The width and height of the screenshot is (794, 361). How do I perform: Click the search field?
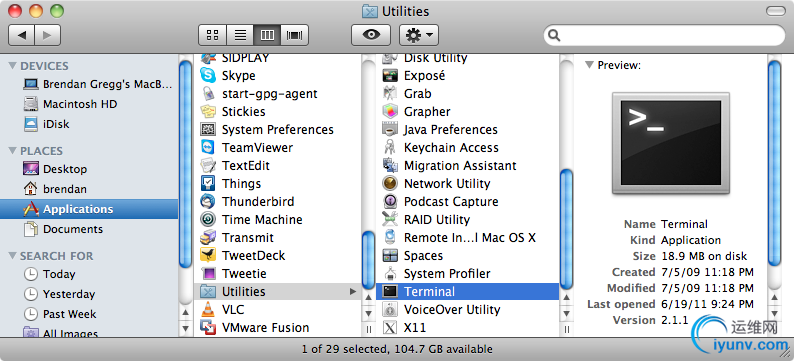(x=664, y=35)
